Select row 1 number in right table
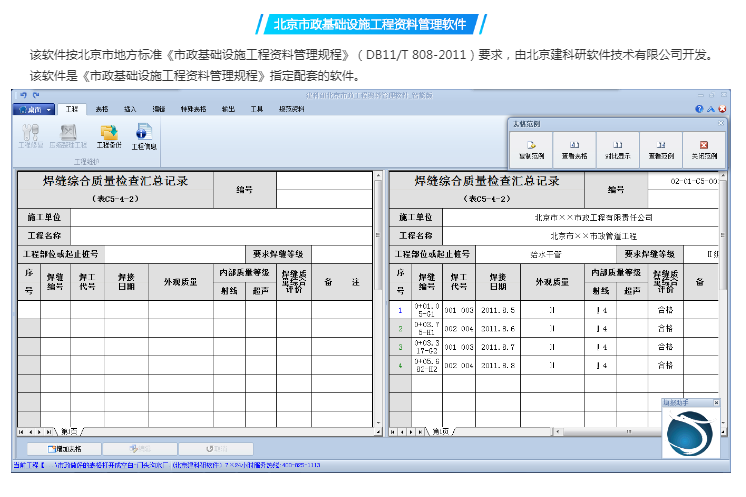Screen dimensions: 746x497 400,310
